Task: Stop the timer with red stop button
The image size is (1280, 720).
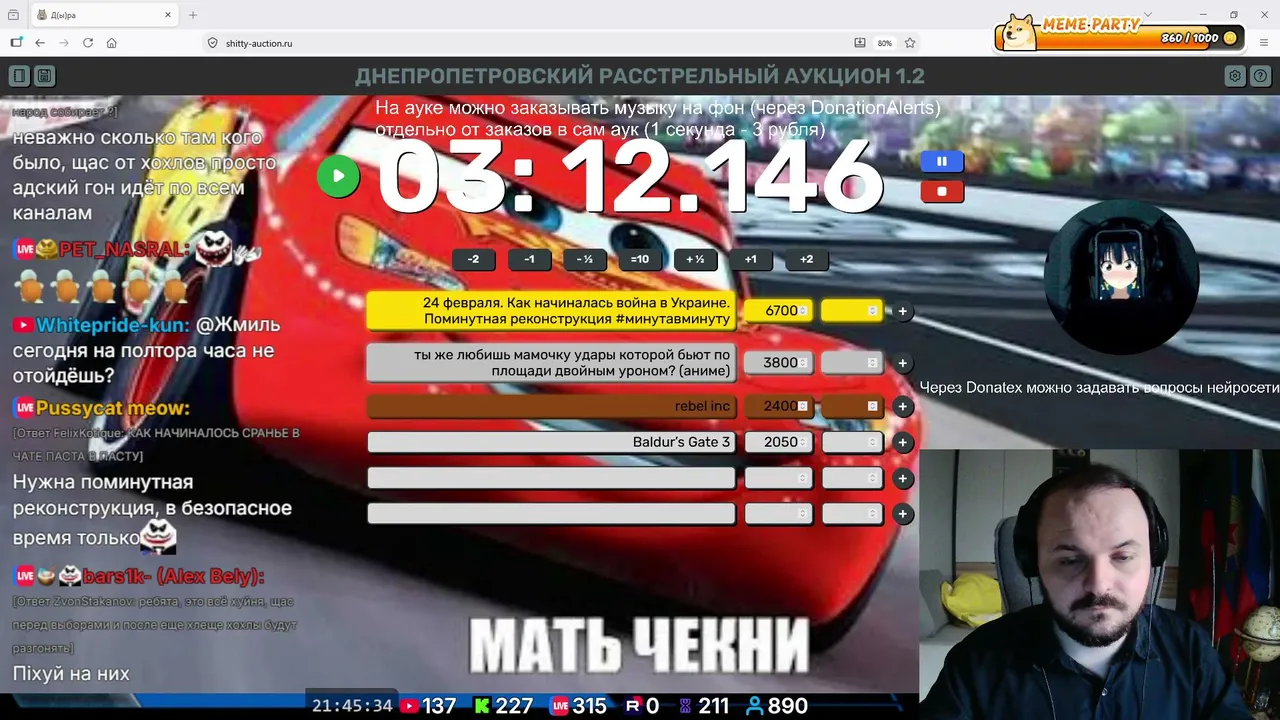Action: 942,191
